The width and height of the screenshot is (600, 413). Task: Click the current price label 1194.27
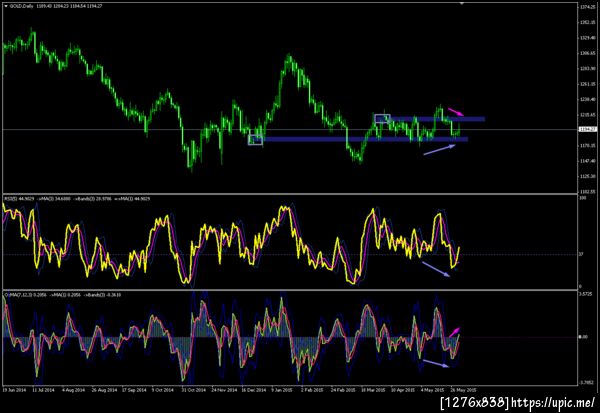(x=588, y=129)
